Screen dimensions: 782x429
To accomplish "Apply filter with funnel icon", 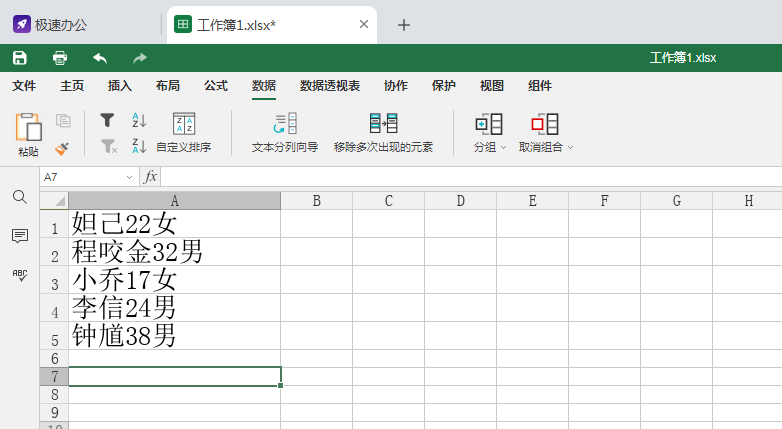I will [x=107, y=120].
